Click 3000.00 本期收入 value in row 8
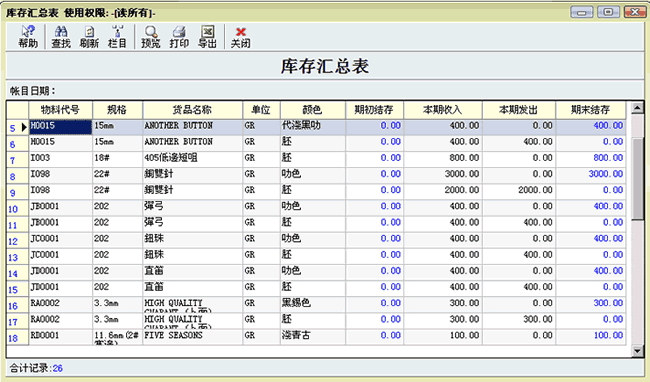Viewport: 650px width, 382px height. click(x=443, y=175)
